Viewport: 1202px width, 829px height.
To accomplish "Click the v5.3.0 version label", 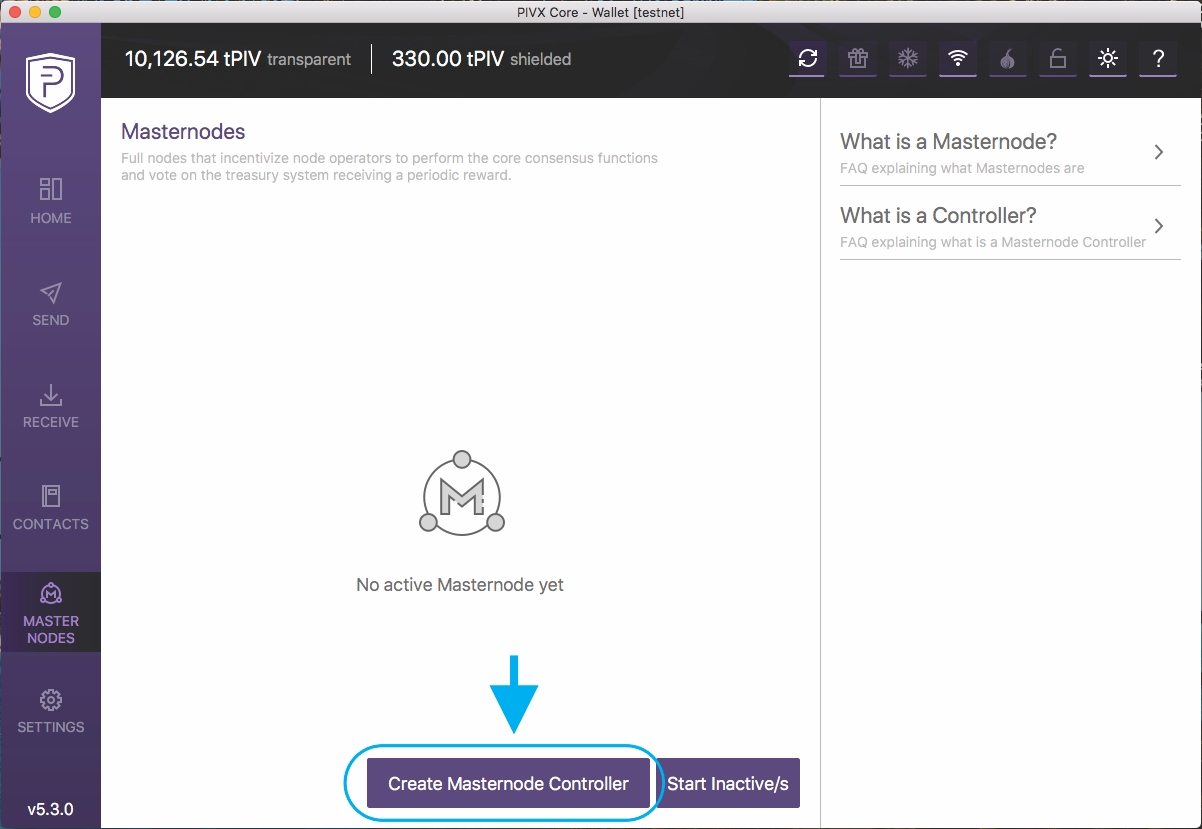I will (50, 809).
